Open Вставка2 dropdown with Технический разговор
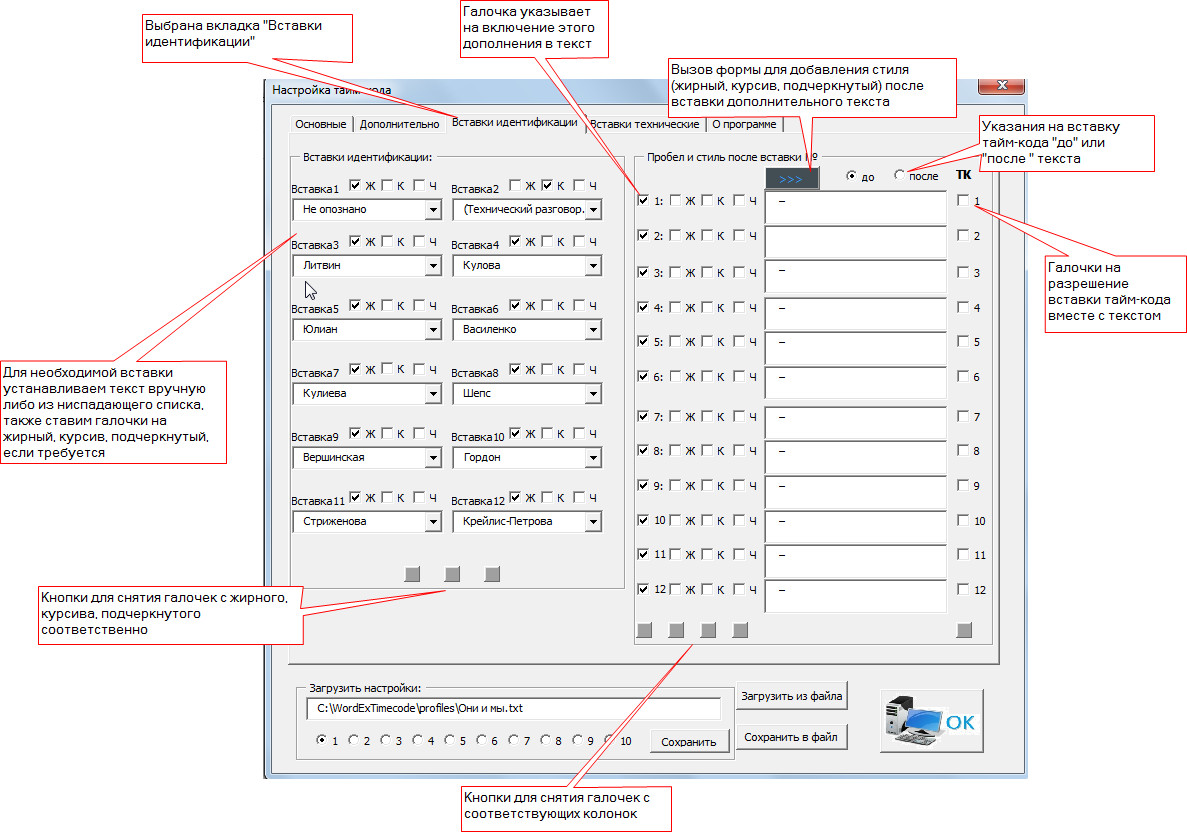 tap(594, 210)
